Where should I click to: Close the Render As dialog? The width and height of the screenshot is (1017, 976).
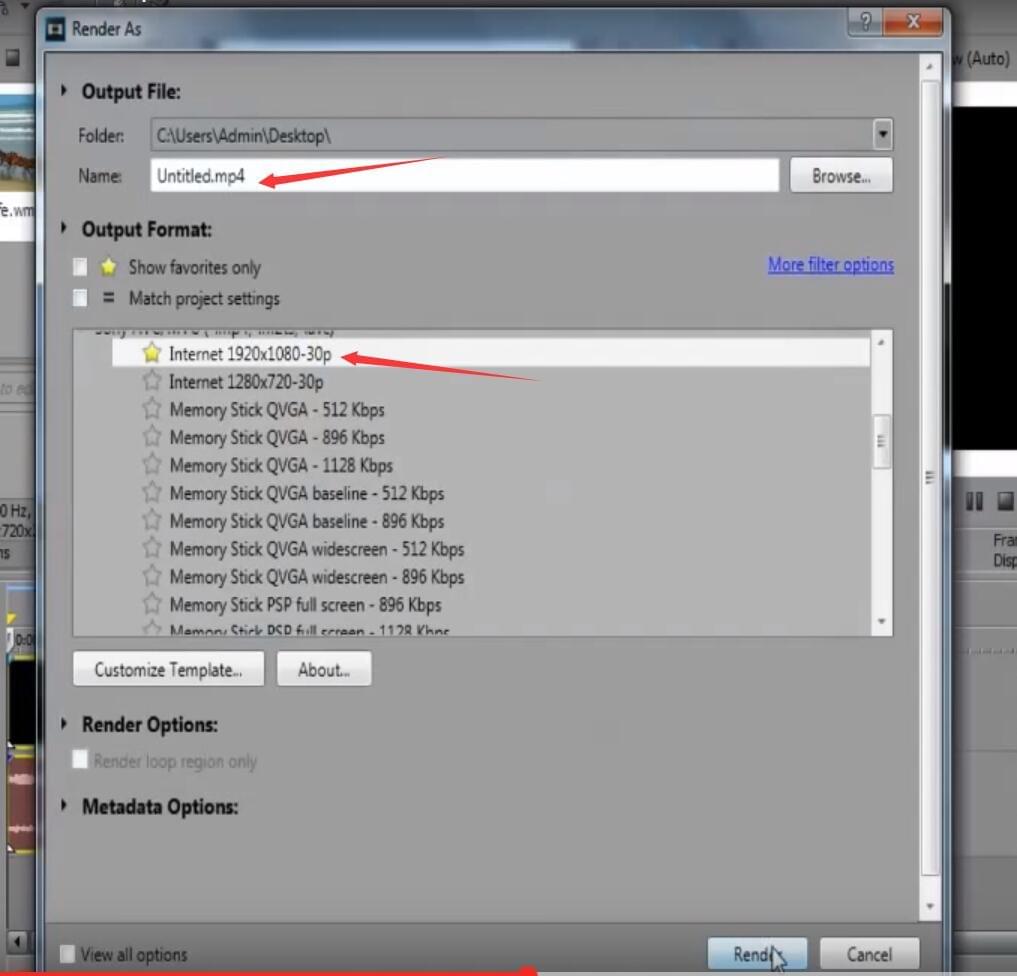pyautogui.click(x=913, y=23)
